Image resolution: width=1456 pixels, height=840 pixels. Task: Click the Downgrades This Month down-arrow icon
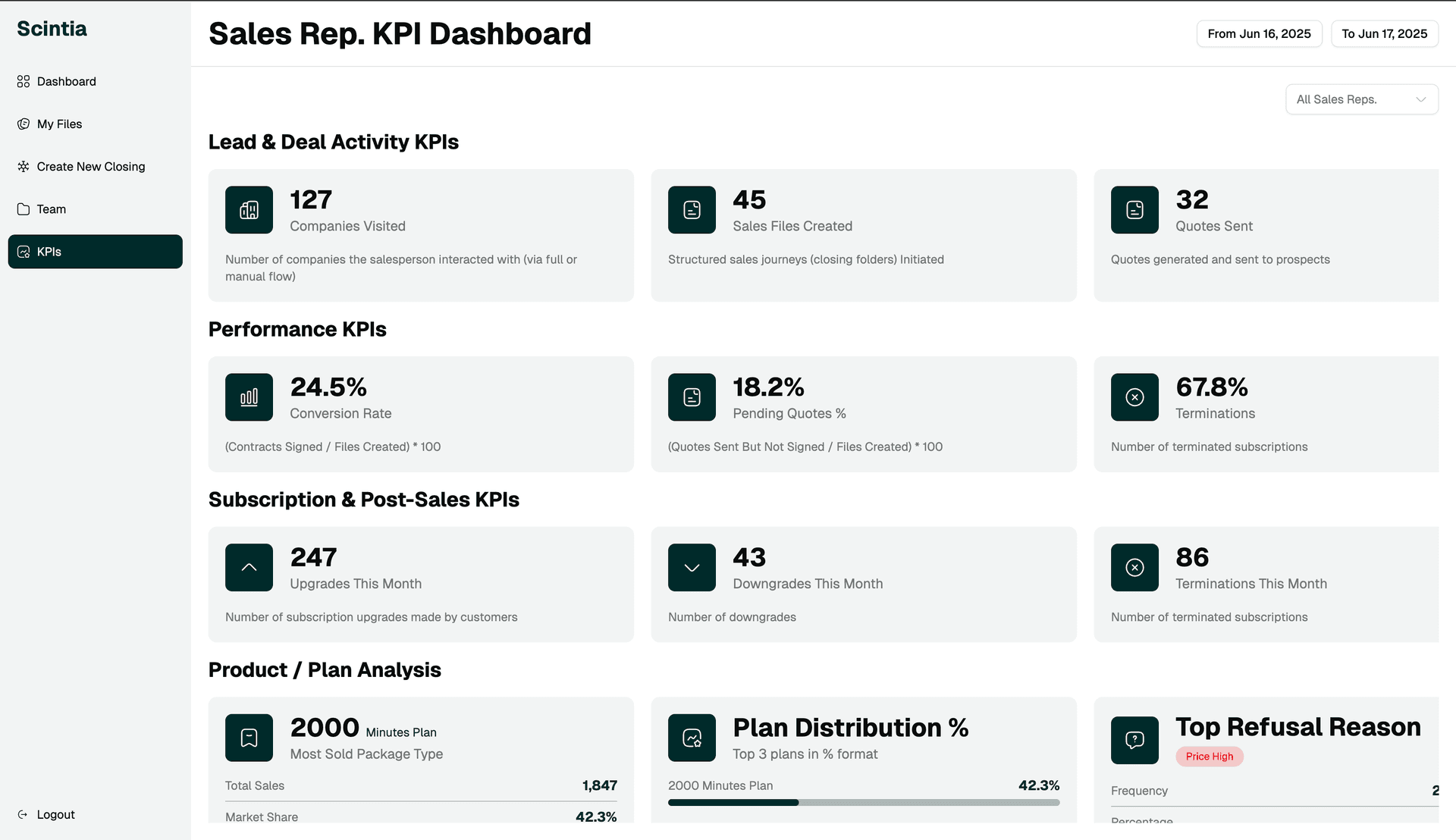[x=692, y=568]
